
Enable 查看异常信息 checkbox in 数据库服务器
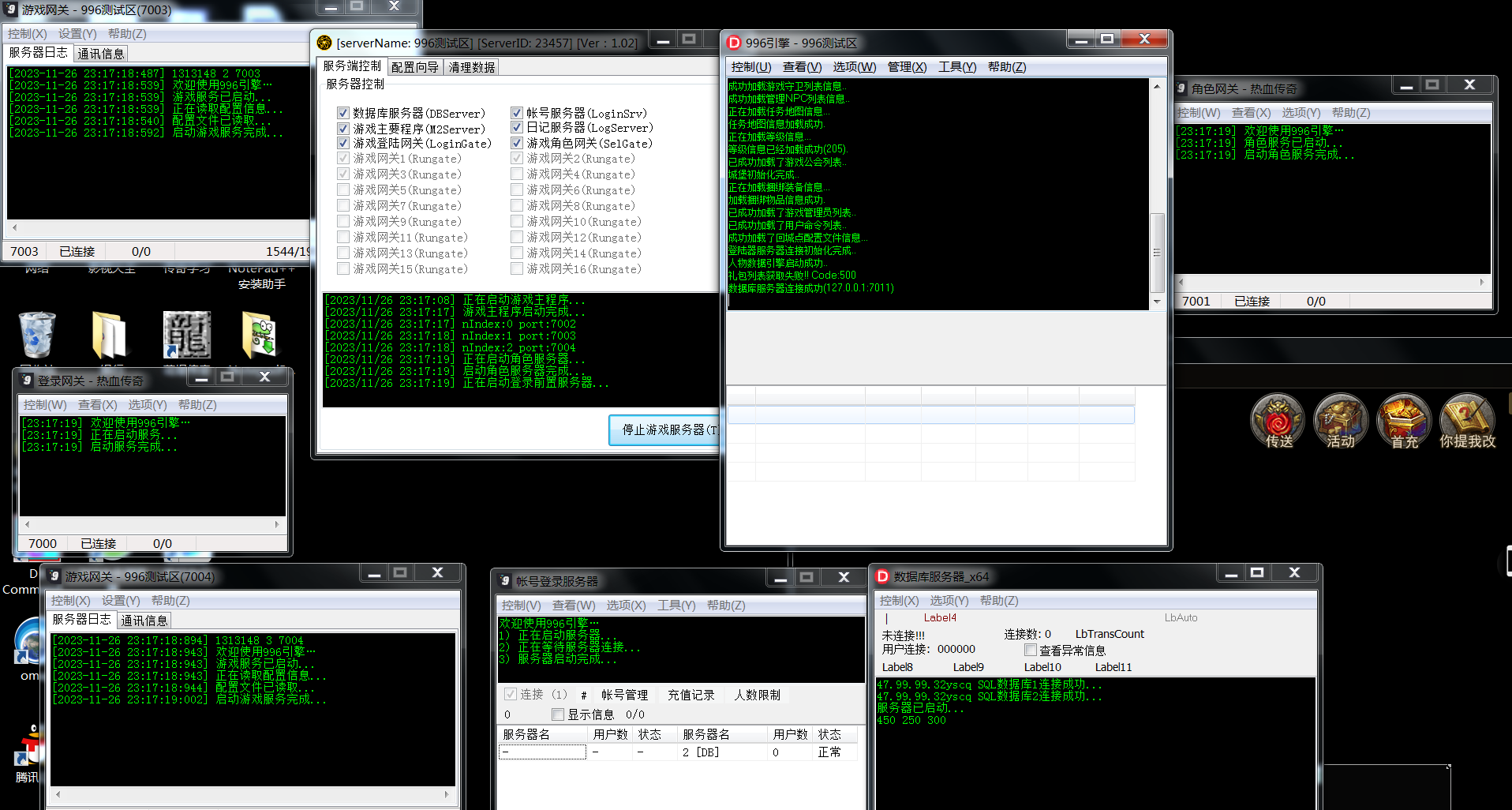tap(1031, 650)
